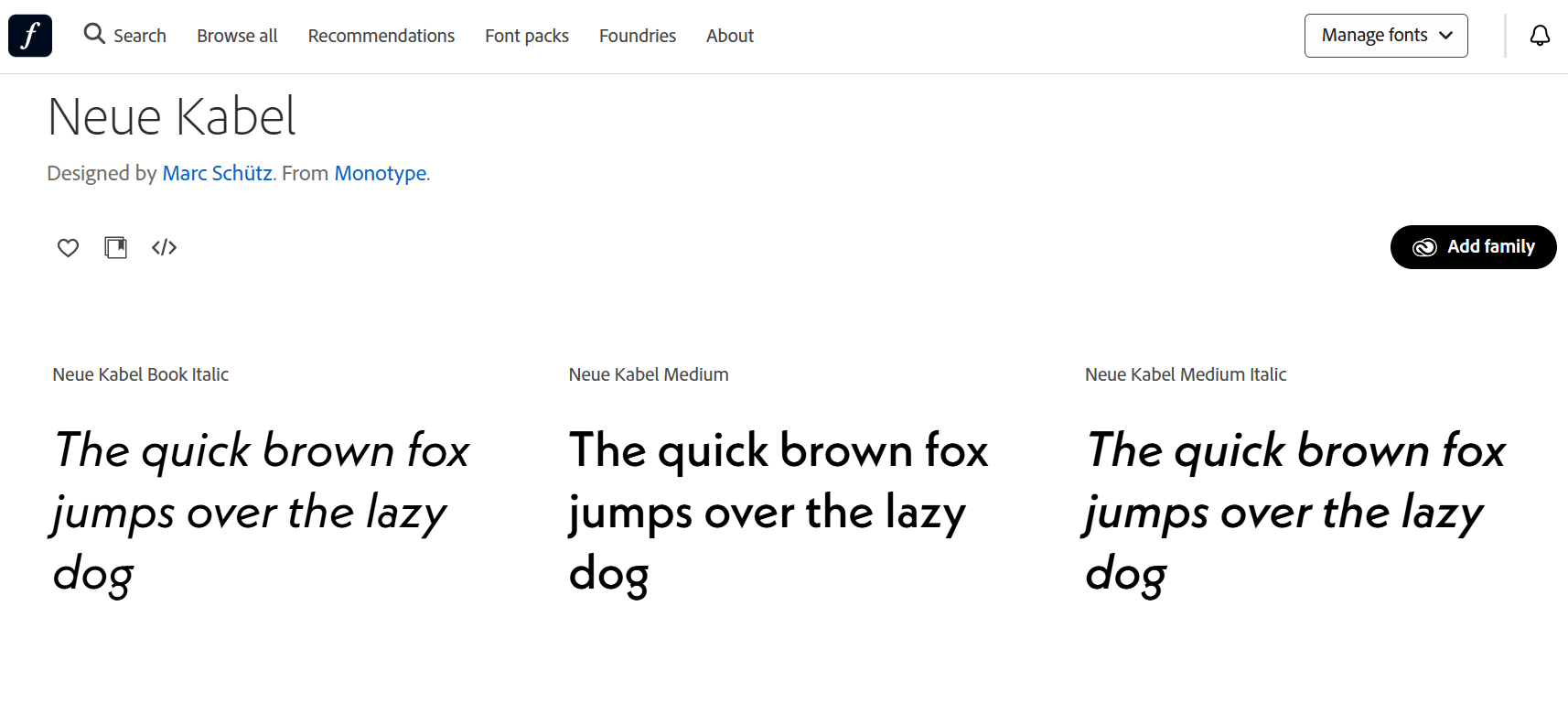Viewport: 1568px width, 714px height.
Task: Go to Recommendations page
Action: [381, 36]
